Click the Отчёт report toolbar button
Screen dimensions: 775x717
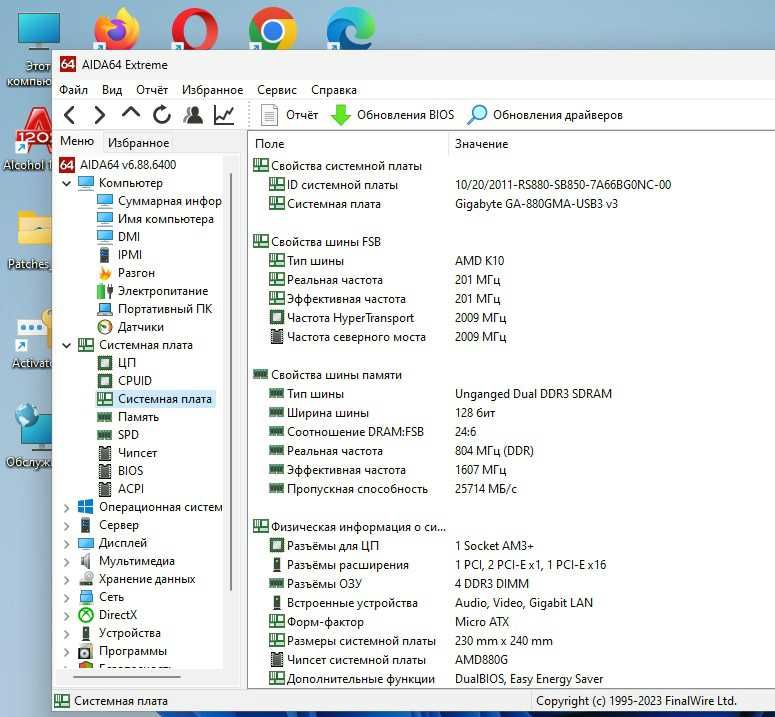tap(289, 115)
